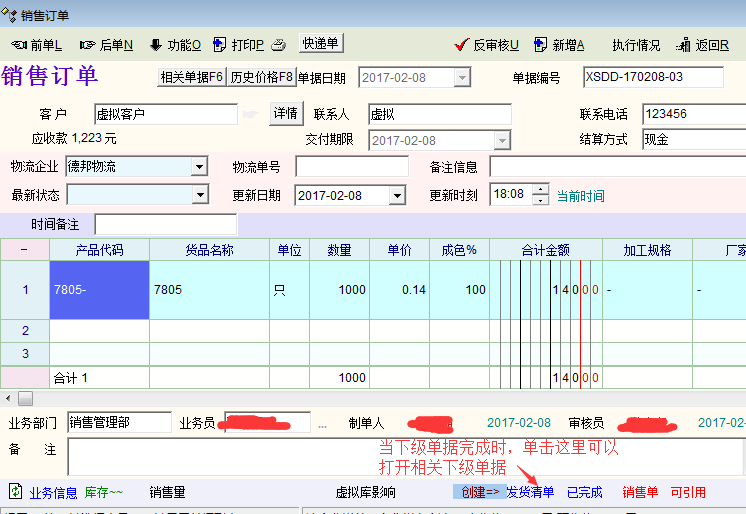This screenshot has width=746, height=514.
Task: Create new order with 新增A icon
Action: coord(541,45)
